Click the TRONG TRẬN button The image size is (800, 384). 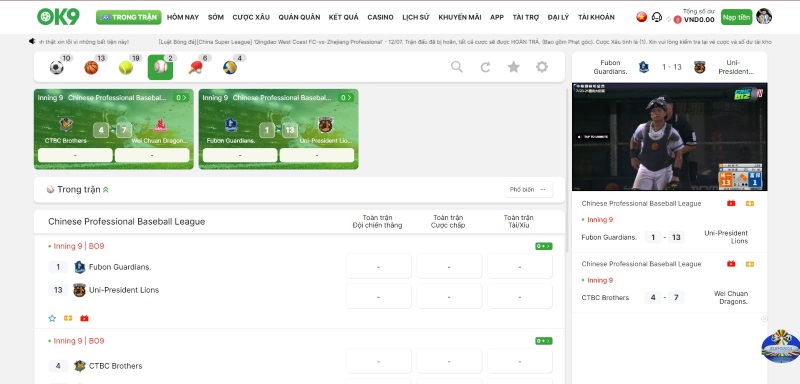pyautogui.click(x=129, y=17)
